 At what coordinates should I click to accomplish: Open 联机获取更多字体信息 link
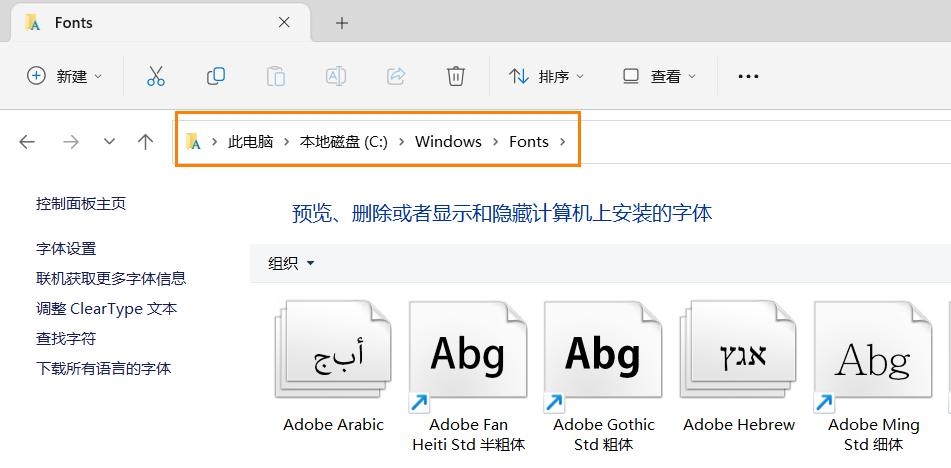pyautogui.click(x=111, y=278)
